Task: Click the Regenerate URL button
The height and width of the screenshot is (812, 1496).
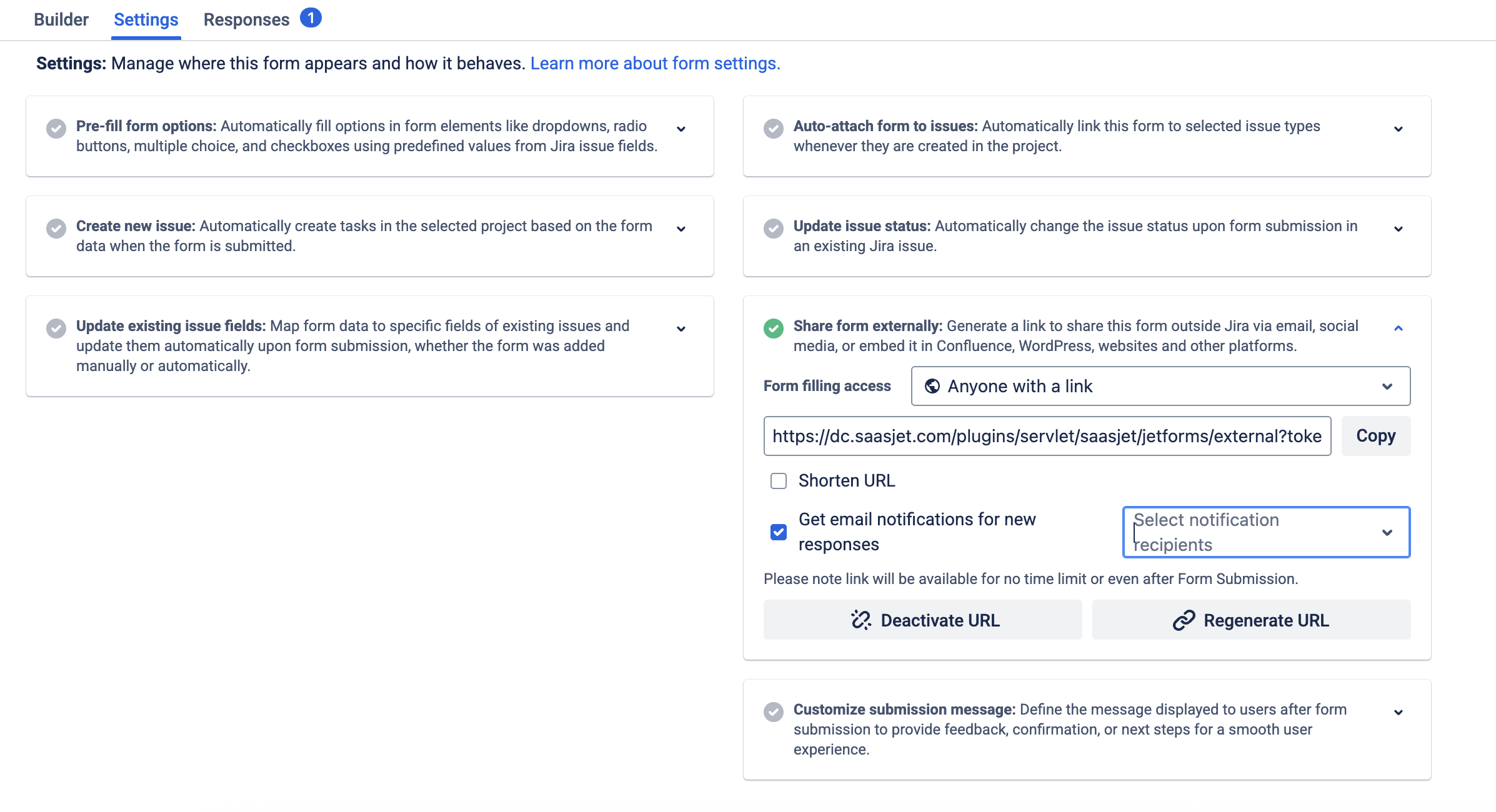Action: (1251, 620)
